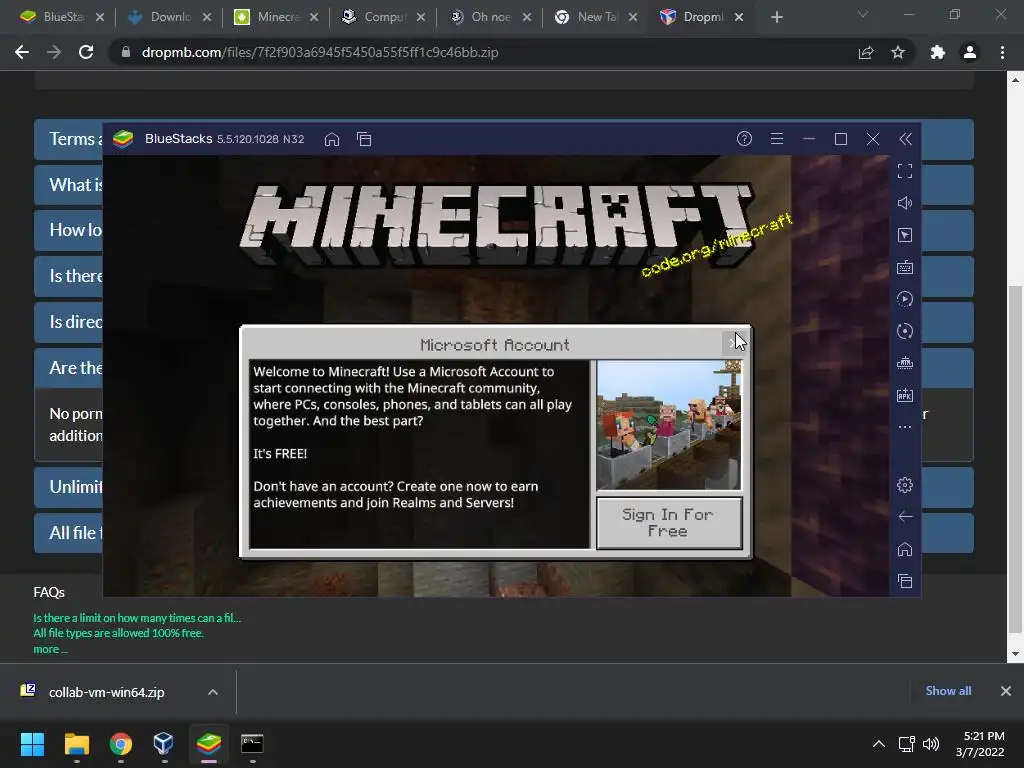The width and height of the screenshot is (1024, 768).
Task: Reload the dropmb page
Action: coord(86,52)
